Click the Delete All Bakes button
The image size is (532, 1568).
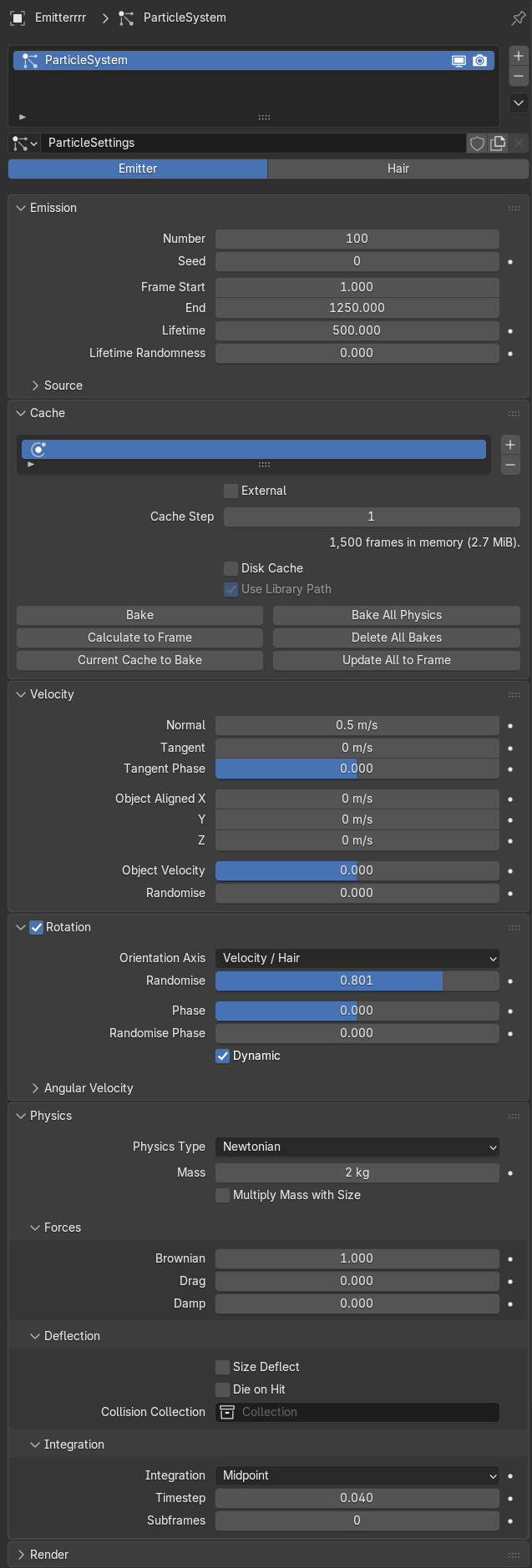(397, 638)
